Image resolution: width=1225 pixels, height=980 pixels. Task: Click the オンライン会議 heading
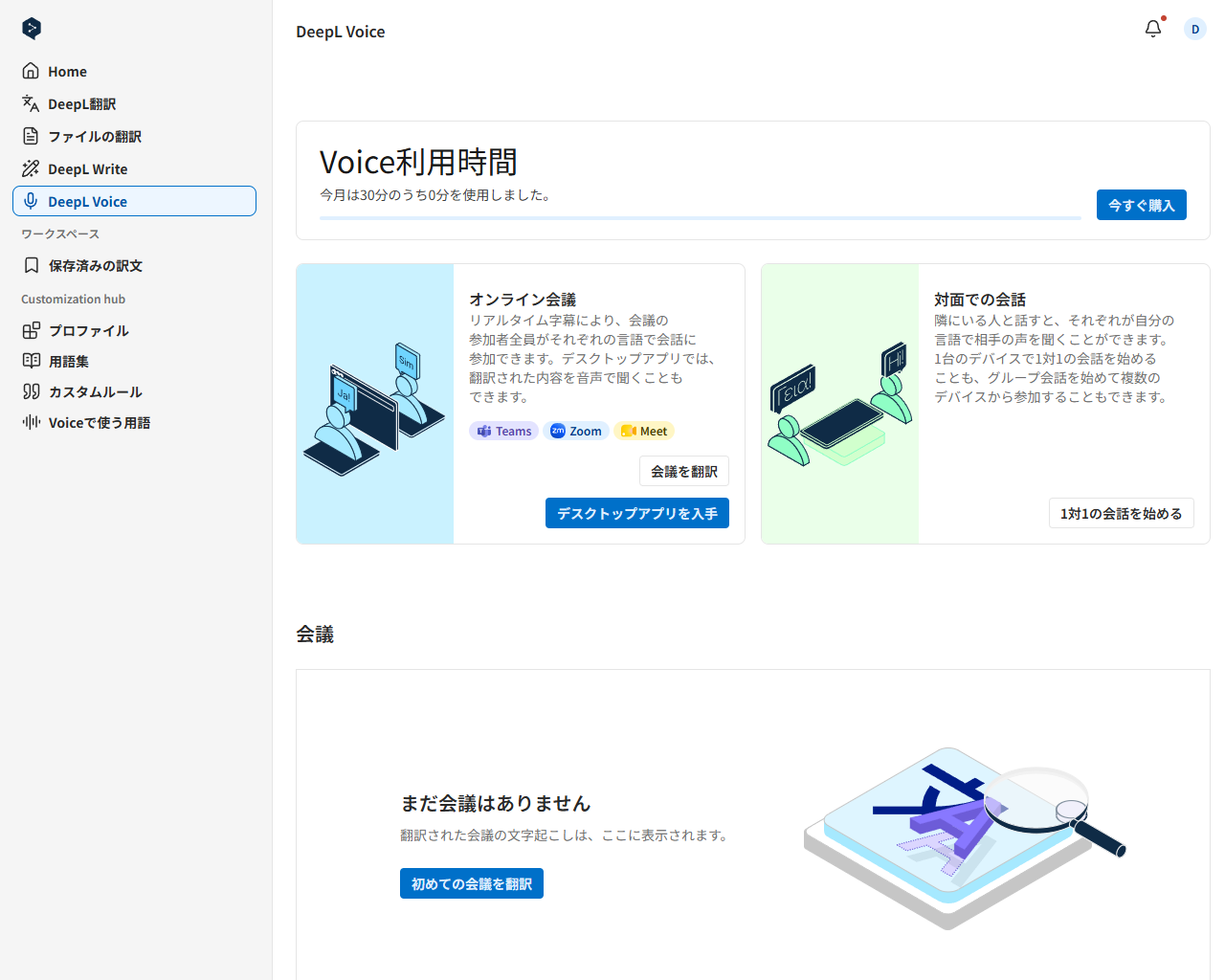(x=523, y=300)
